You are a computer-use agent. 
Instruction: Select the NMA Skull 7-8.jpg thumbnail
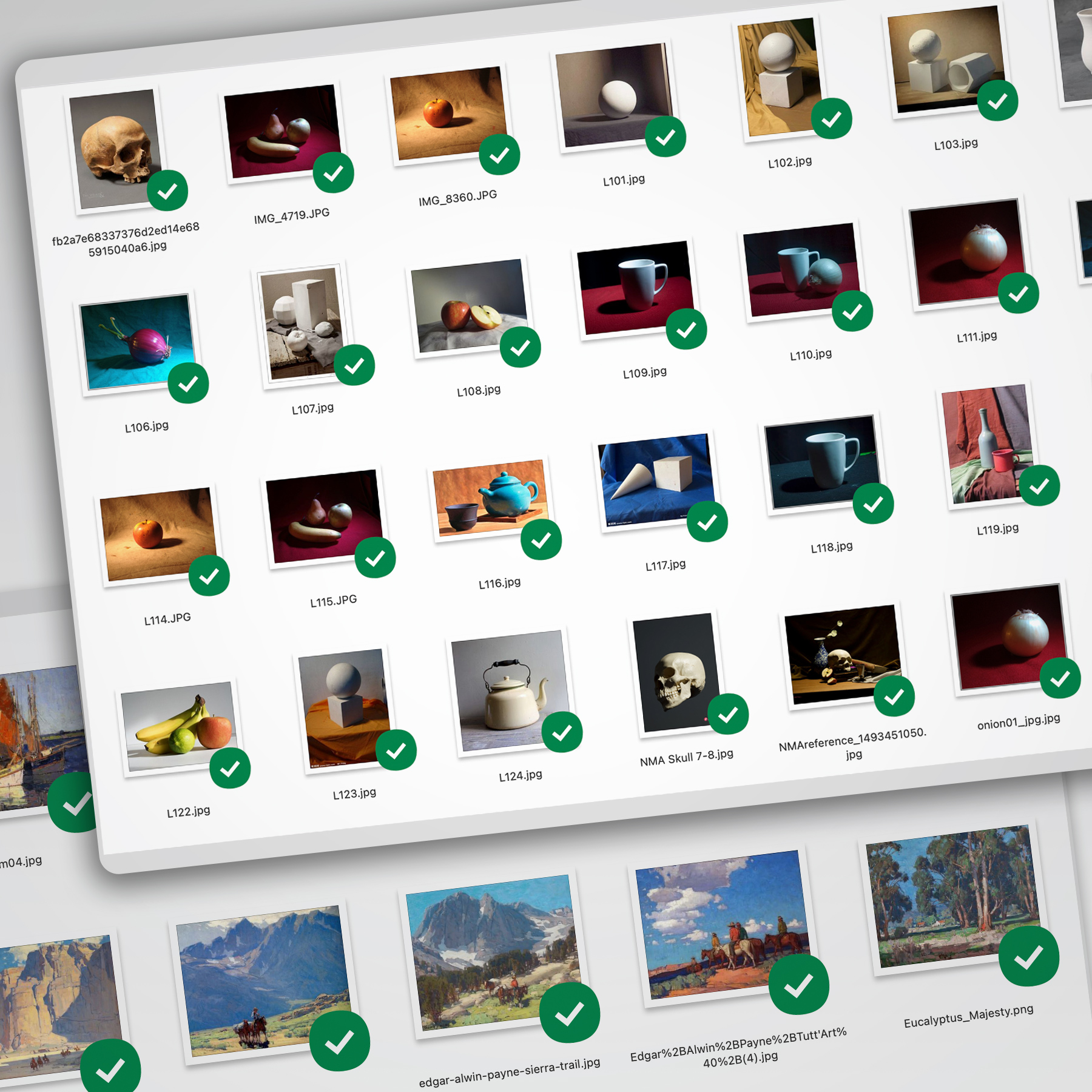[678, 672]
